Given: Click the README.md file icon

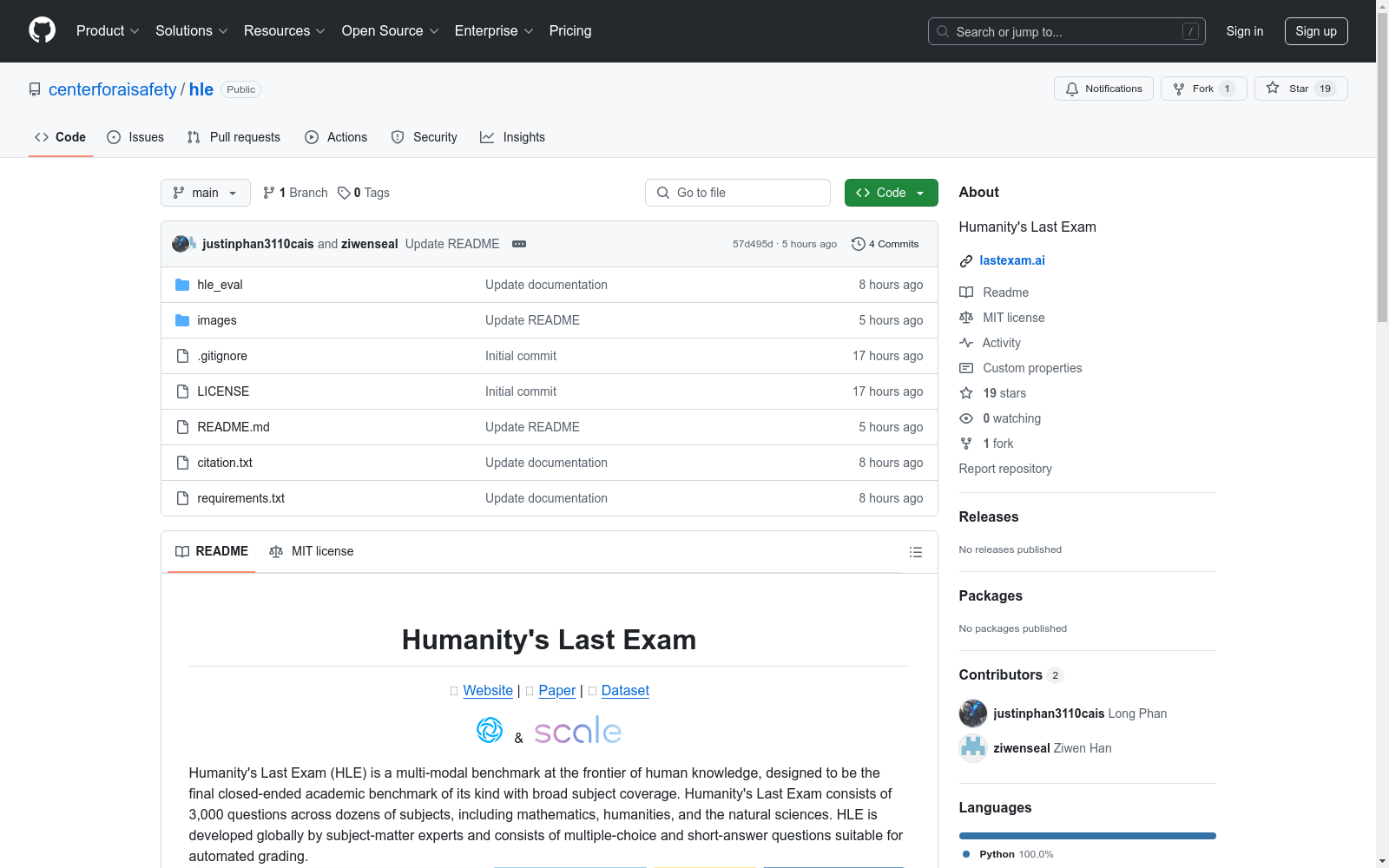Looking at the screenshot, I should [x=182, y=427].
